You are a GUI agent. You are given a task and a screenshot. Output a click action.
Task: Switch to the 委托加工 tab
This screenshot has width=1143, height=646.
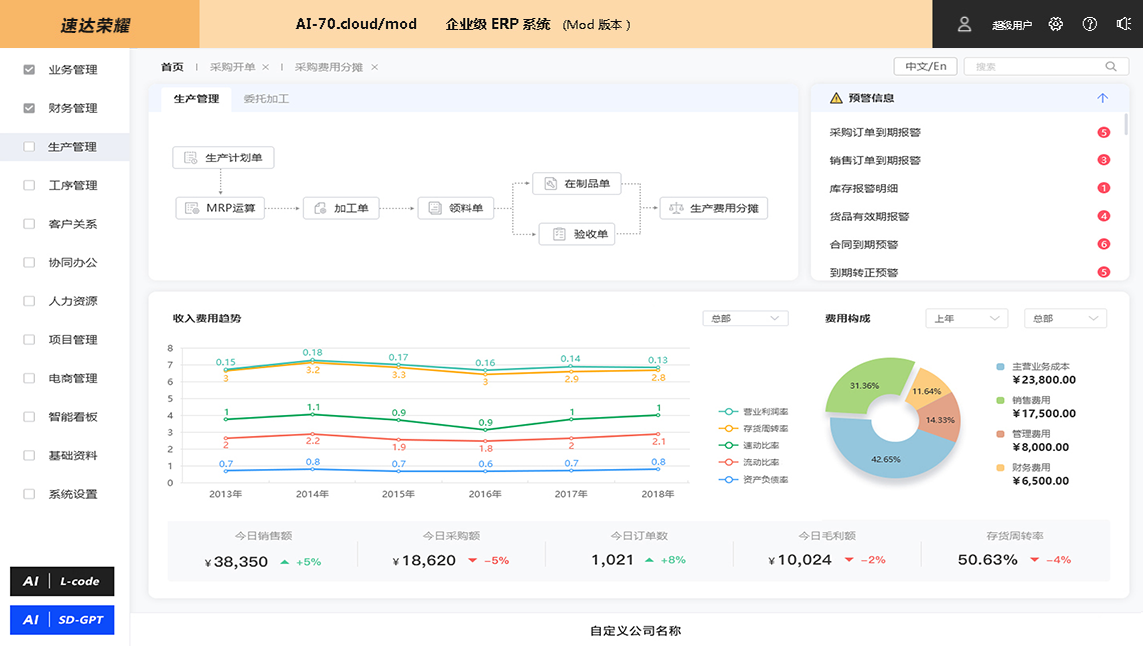[x=266, y=99]
